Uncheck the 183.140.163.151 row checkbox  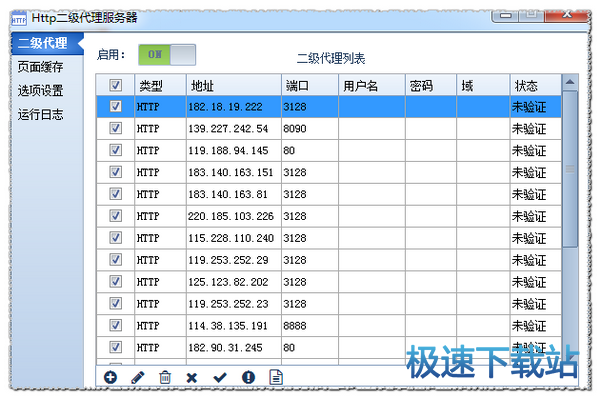click(x=116, y=172)
